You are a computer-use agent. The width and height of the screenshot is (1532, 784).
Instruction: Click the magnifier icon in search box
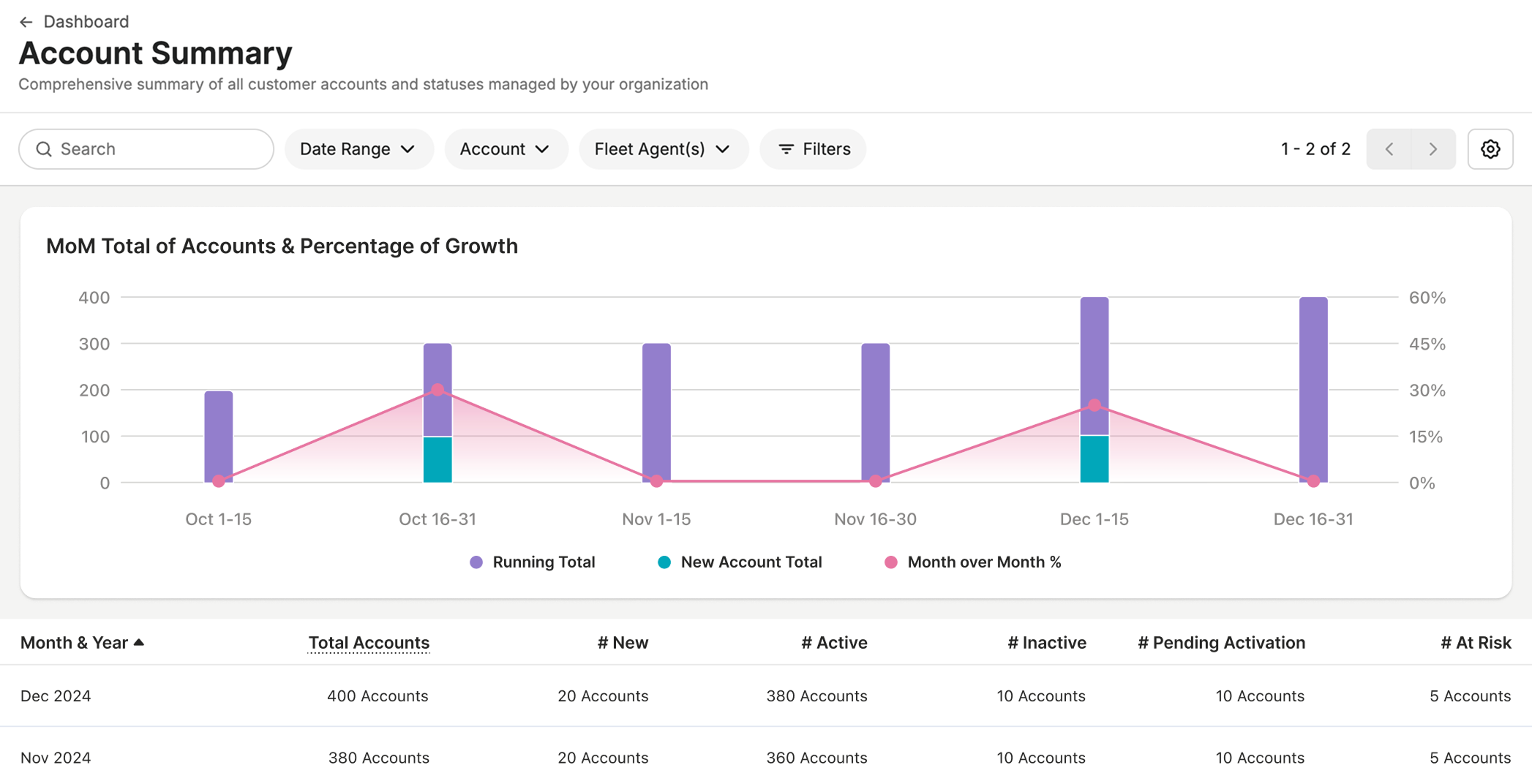click(x=44, y=149)
